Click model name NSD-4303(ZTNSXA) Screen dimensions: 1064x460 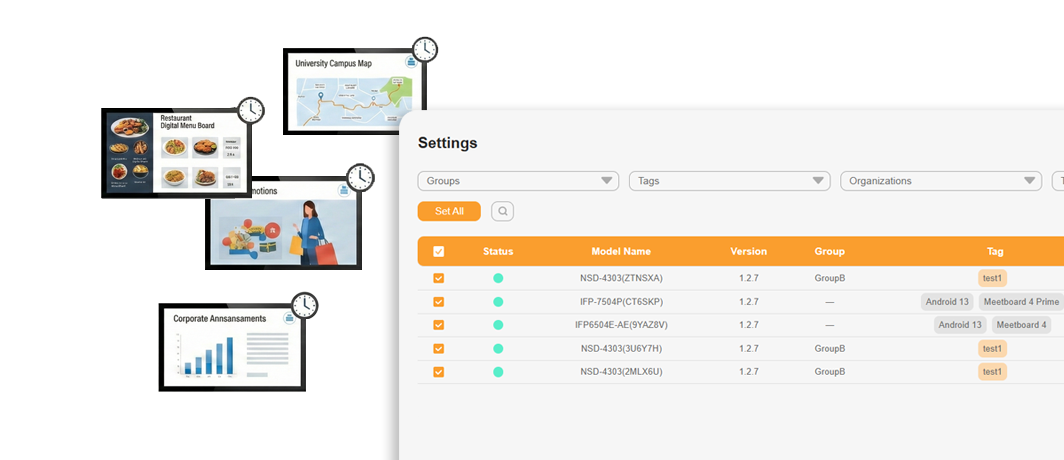[x=621, y=278]
